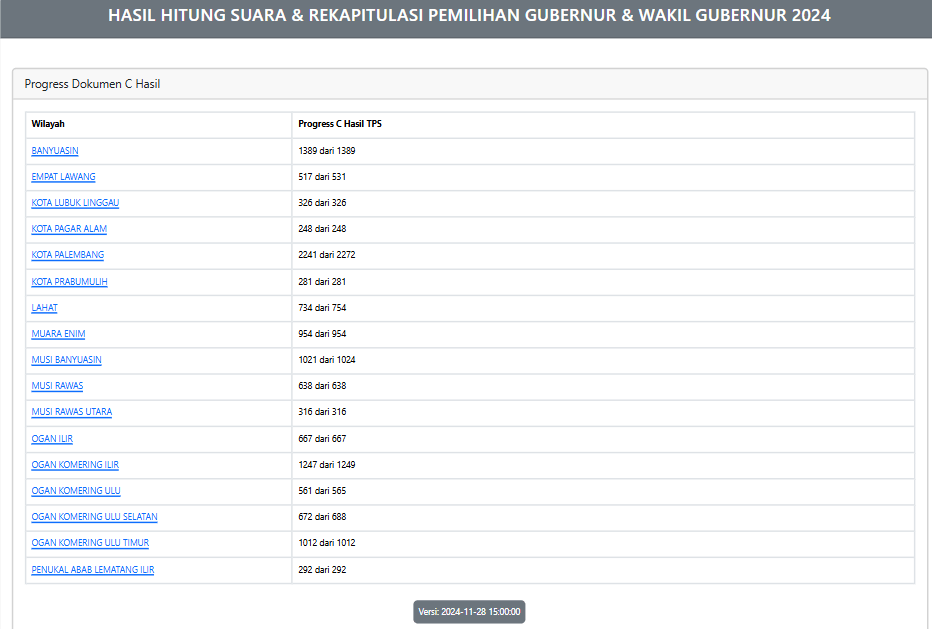Open the LAHAT region results

(x=44, y=307)
